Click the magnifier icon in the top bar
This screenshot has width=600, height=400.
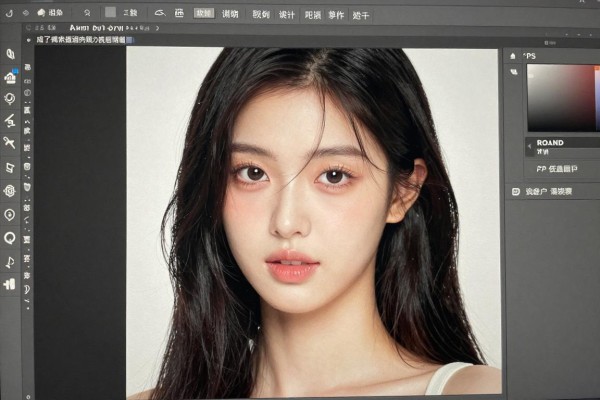coord(87,13)
